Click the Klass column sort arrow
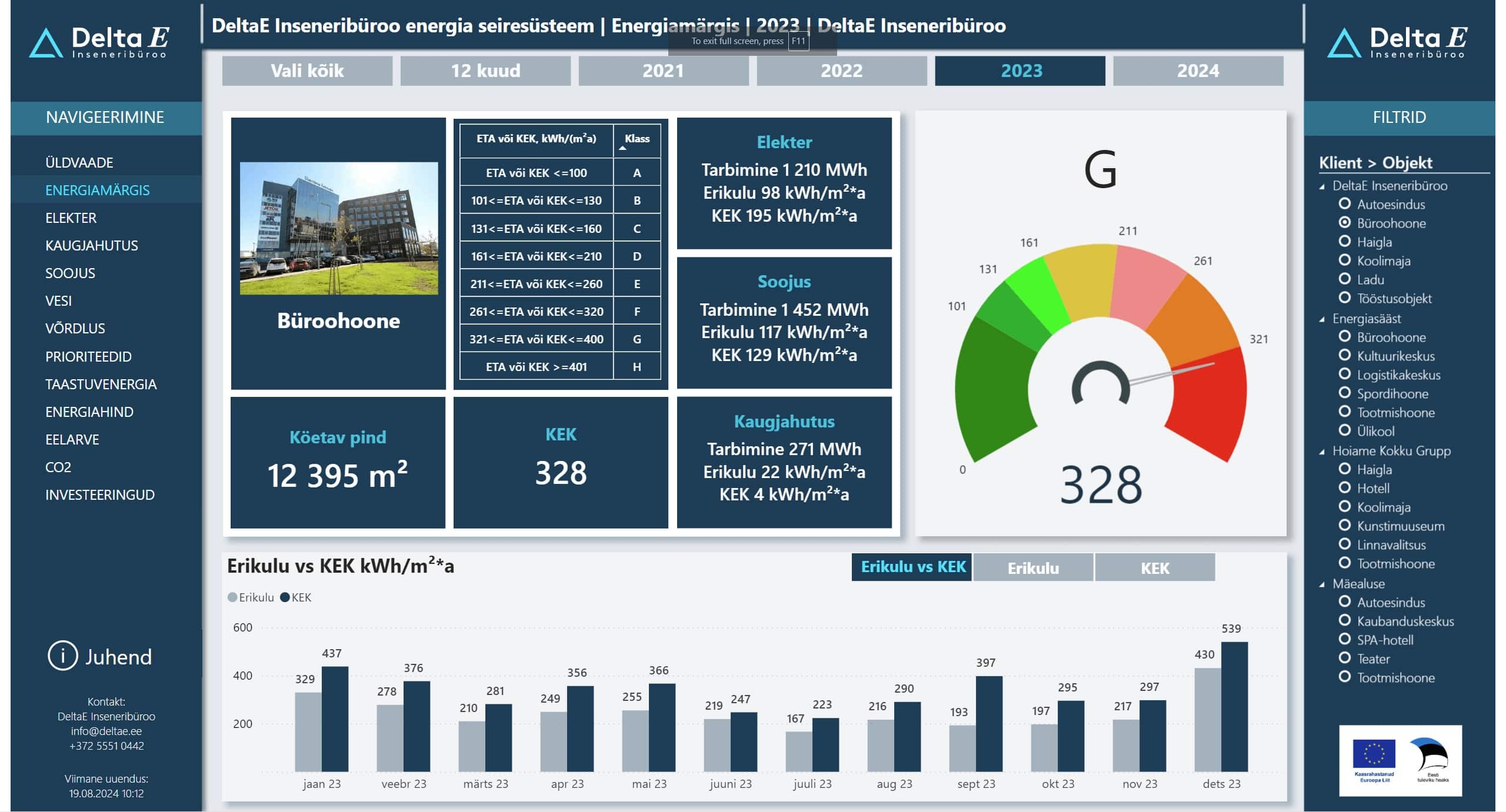The height and width of the screenshot is (812, 1506). [622, 148]
